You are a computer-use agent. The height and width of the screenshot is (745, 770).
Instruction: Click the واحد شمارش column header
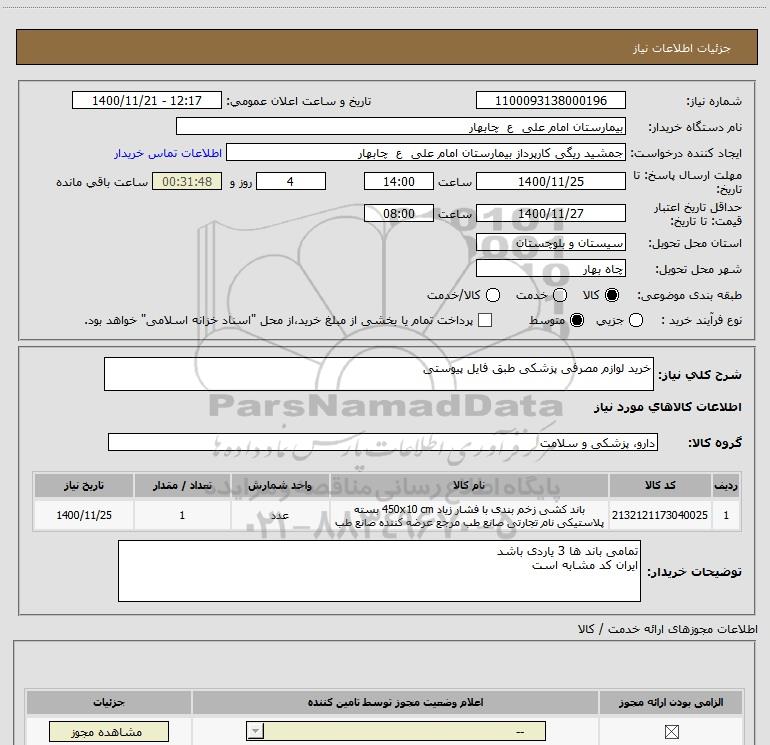[x=280, y=485]
